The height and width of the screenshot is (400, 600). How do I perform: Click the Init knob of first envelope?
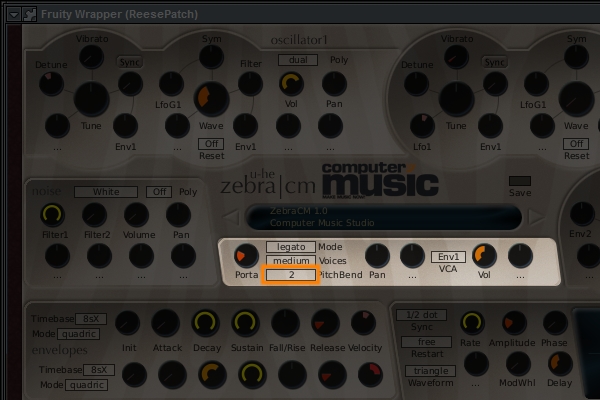tap(127, 323)
